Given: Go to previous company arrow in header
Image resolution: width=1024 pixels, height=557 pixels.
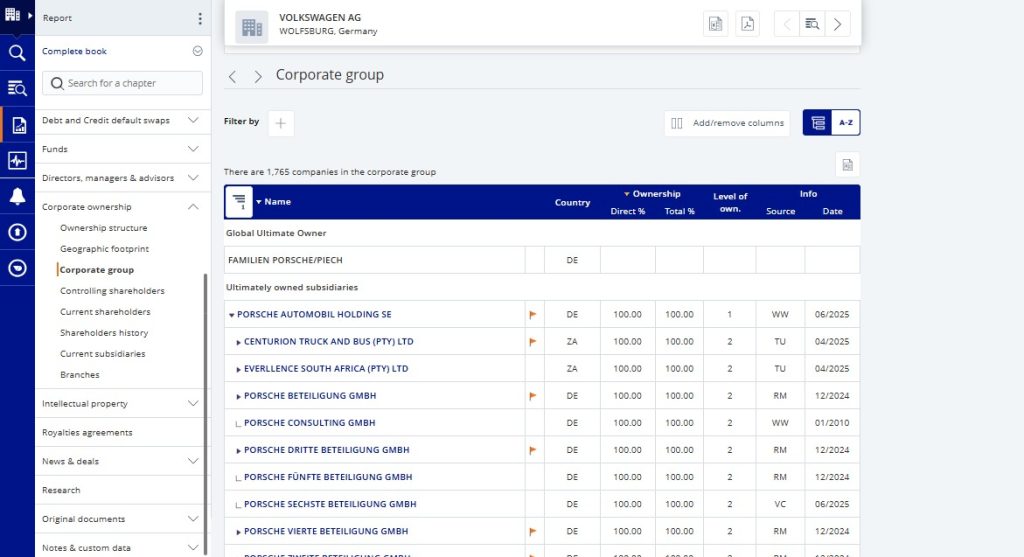Looking at the screenshot, I should pos(786,24).
